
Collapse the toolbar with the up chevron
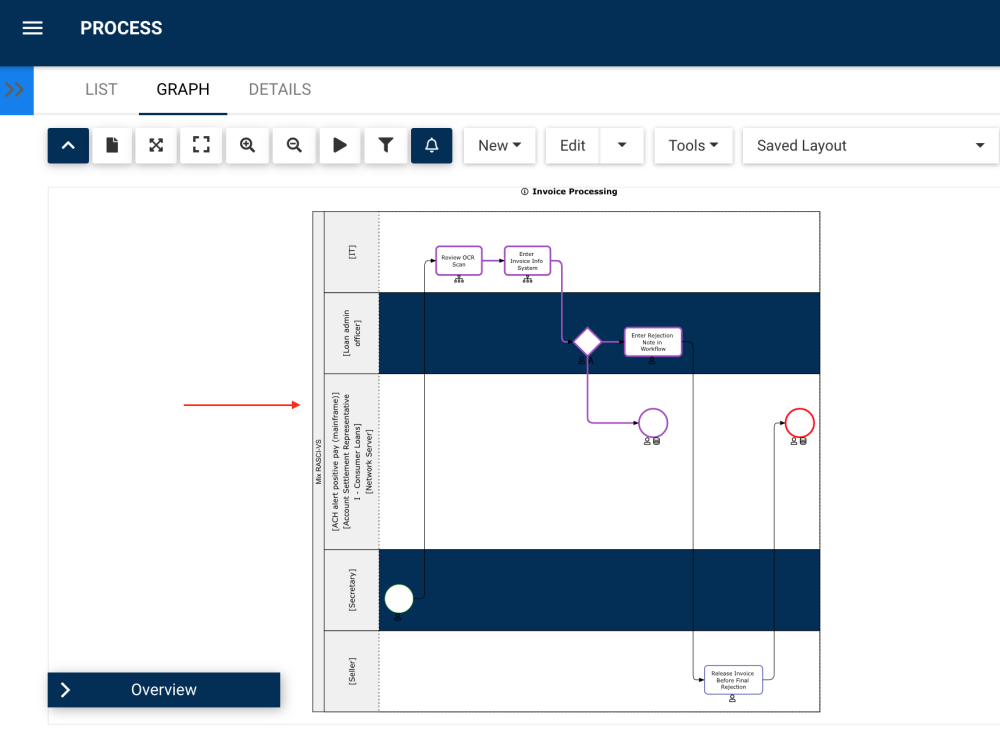68,145
